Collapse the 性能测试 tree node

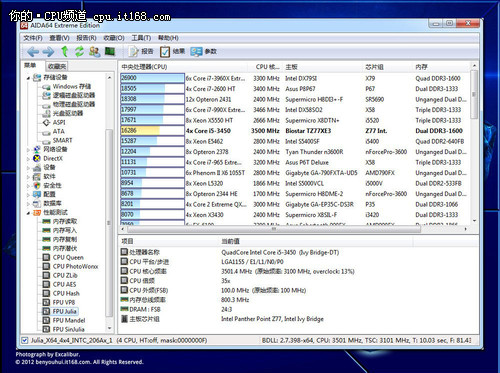tap(28, 213)
